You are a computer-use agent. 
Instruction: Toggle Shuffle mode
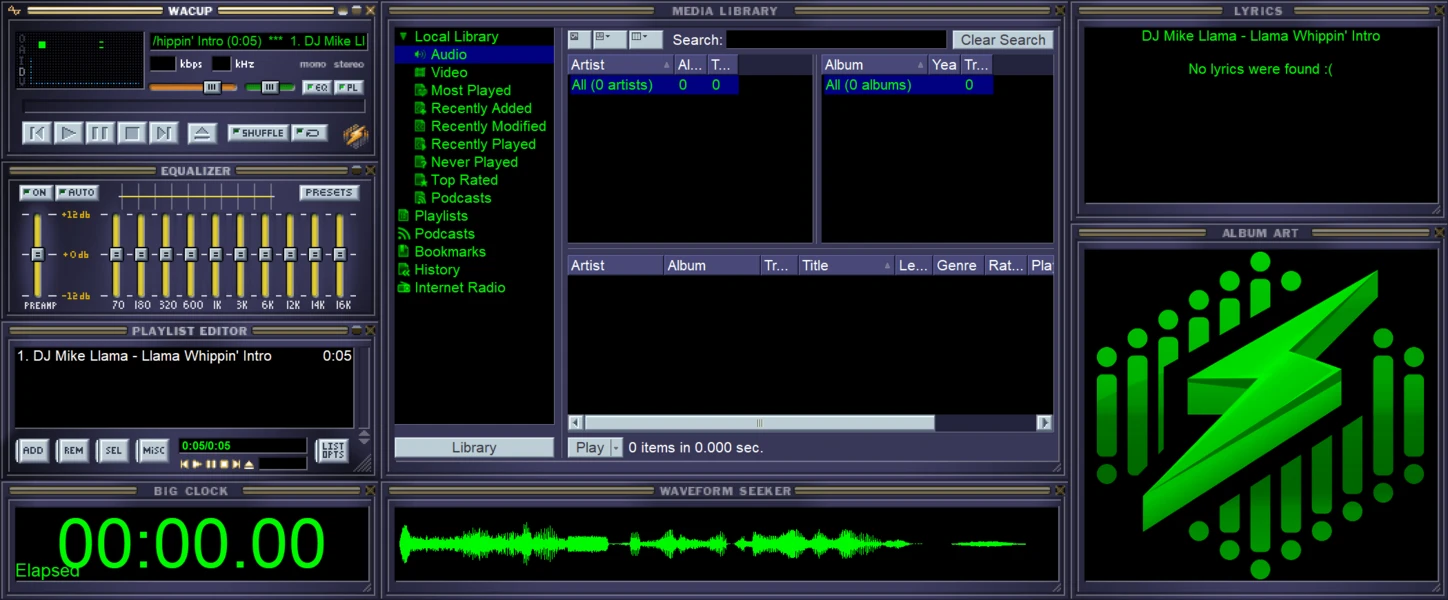click(x=258, y=133)
